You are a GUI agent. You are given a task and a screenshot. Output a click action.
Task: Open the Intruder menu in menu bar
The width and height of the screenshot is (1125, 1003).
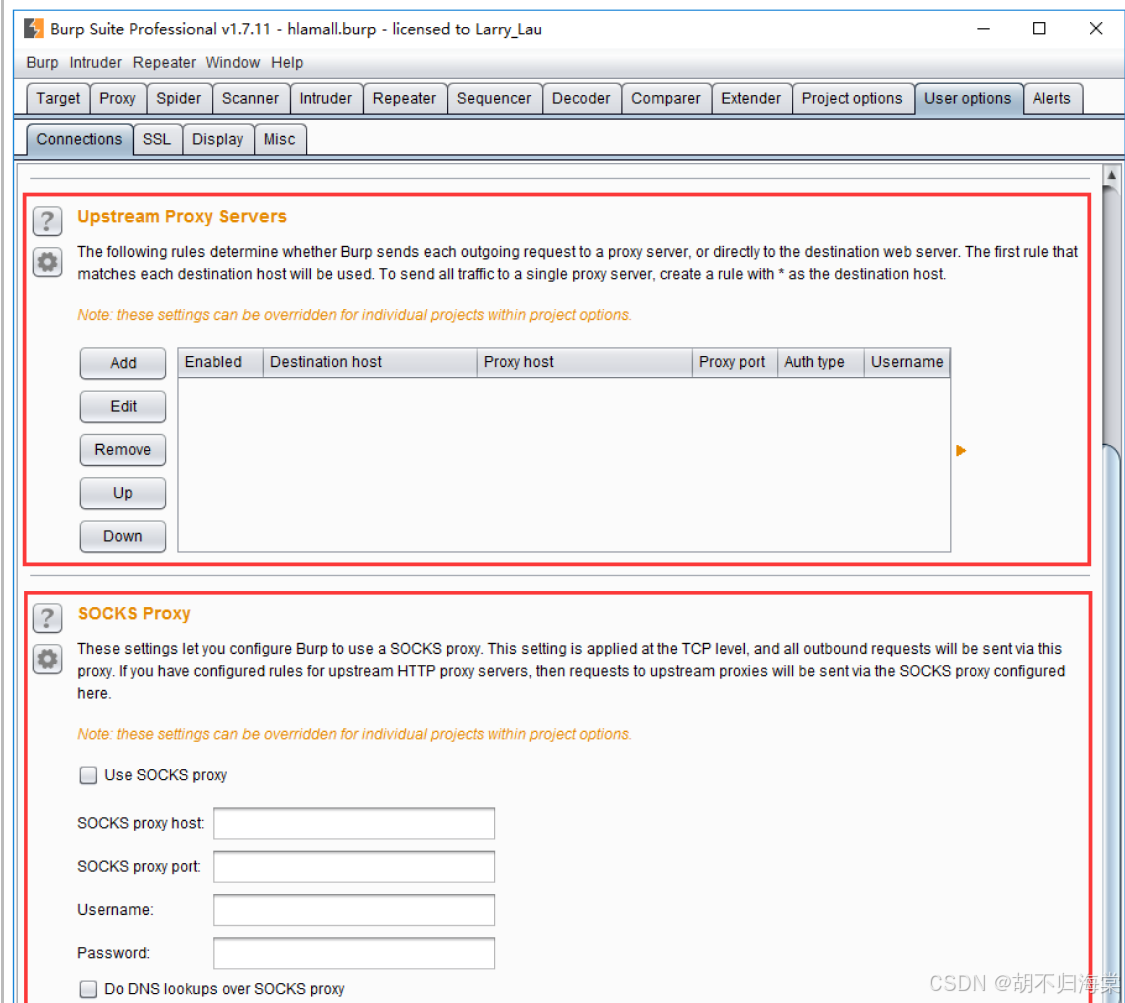tap(95, 62)
